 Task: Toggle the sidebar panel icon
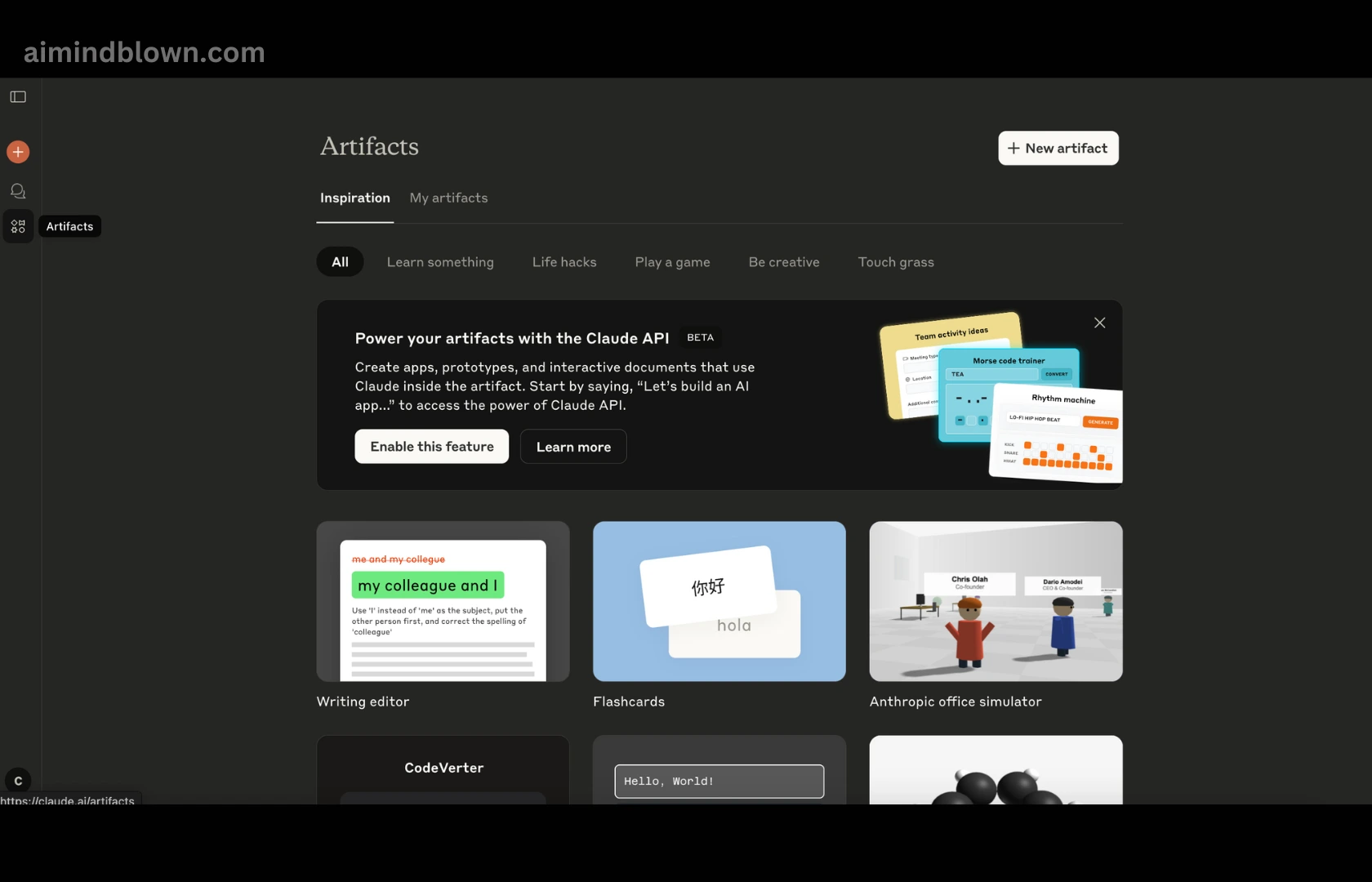click(18, 97)
